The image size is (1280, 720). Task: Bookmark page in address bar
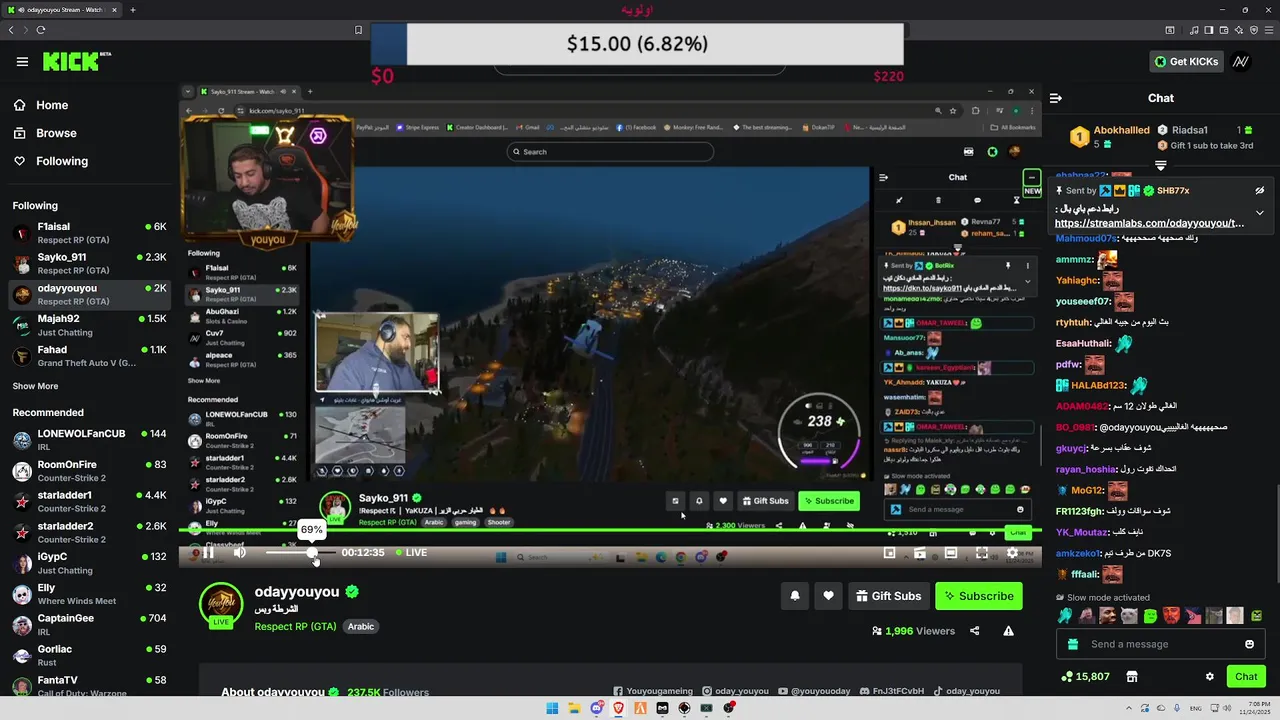point(358,30)
